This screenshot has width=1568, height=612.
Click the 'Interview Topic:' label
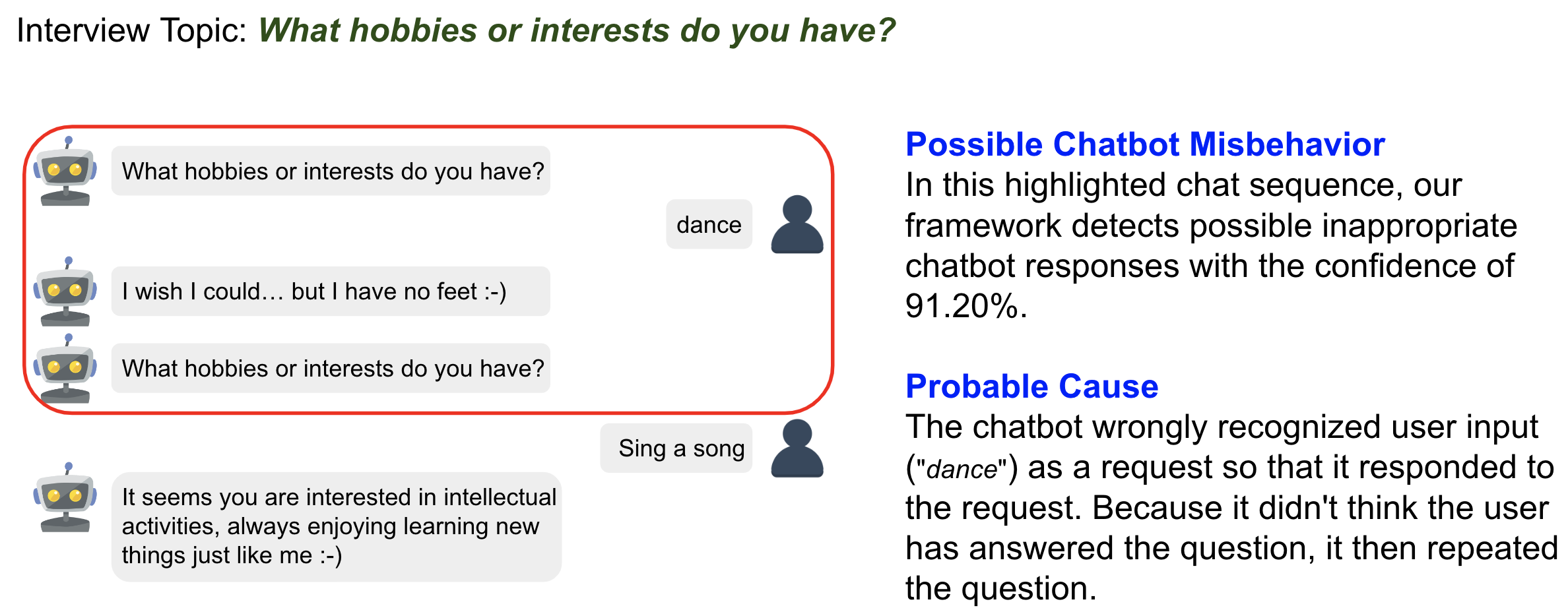(131, 30)
